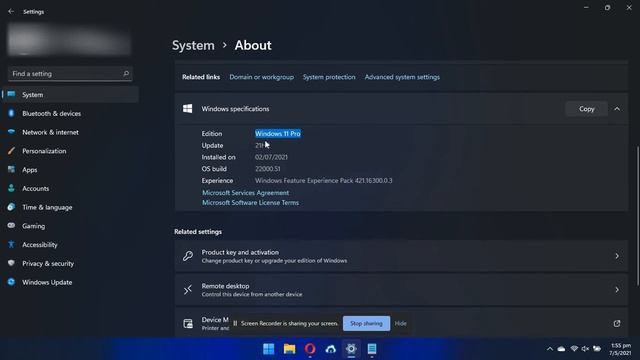
Task: Click the Windows Feature Experience Pack value
Action: [x=323, y=180]
